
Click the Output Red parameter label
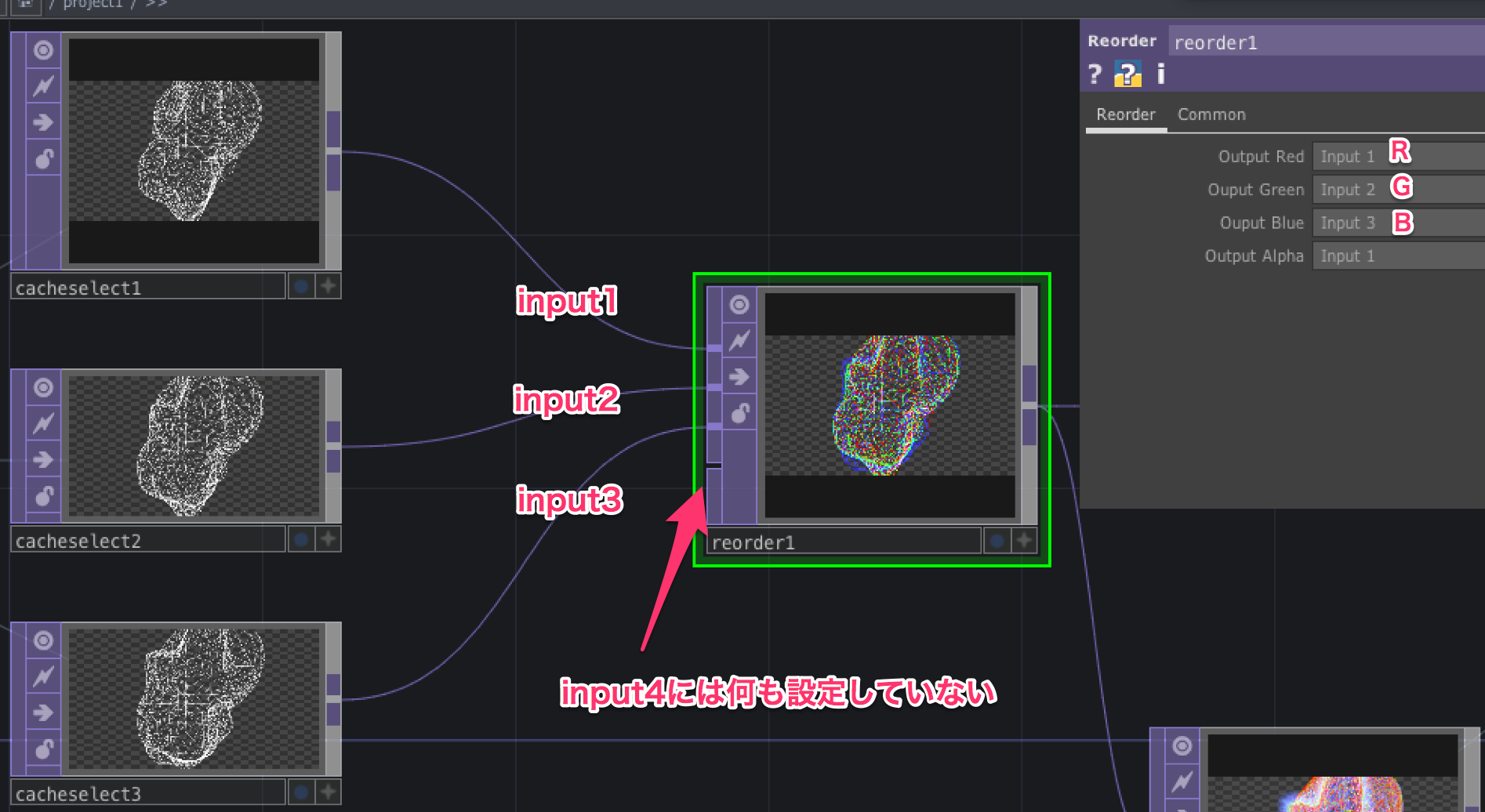pyautogui.click(x=1261, y=157)
